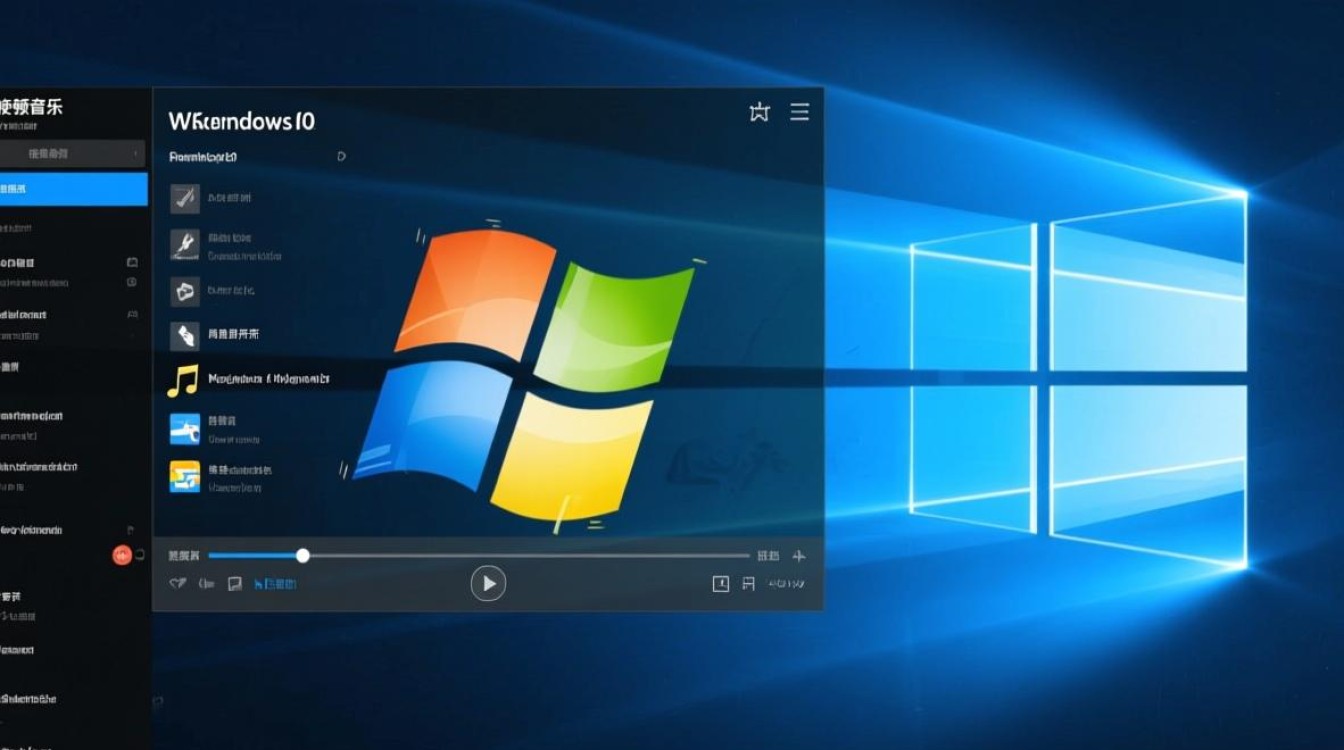The height and width of the screenshot is (750, 1344).
Task: Toggle the red notification badge in the sidebar
Action: [x=124, y=555]
